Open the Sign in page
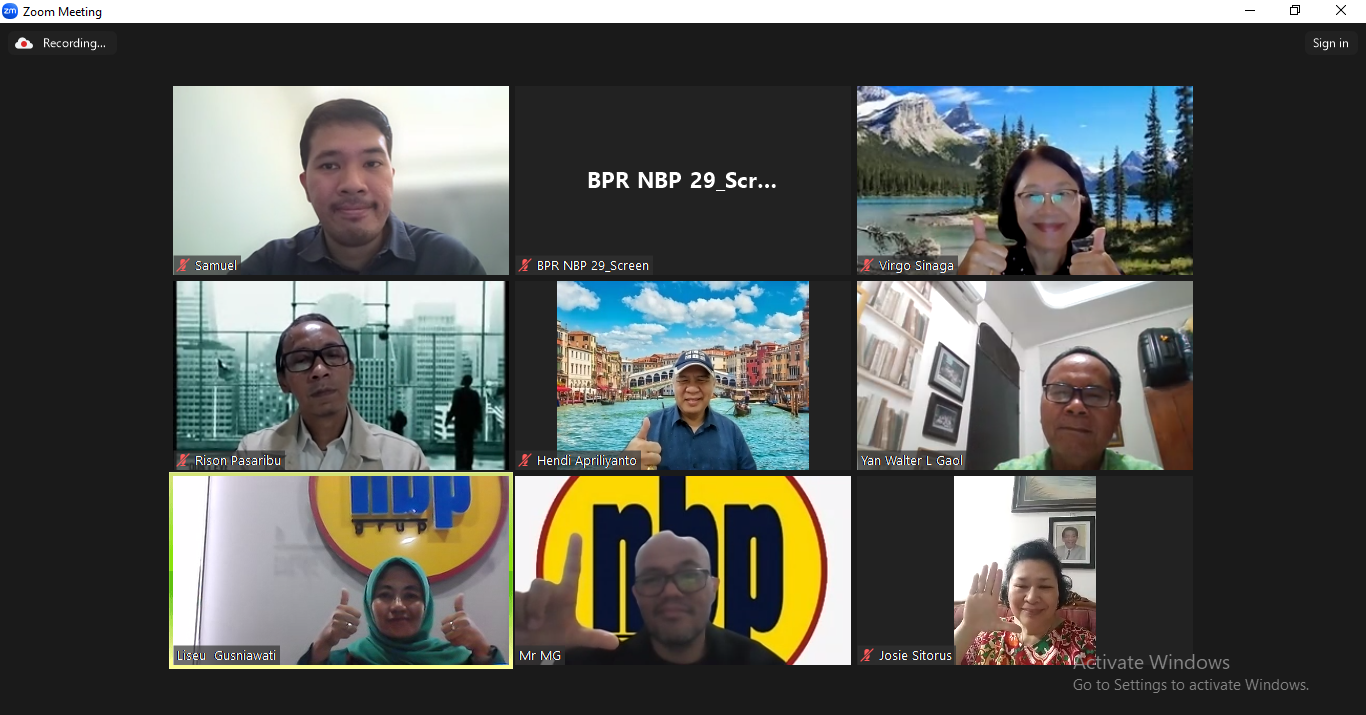Viewport: 1366px width, 715px height. point(1330,43)
